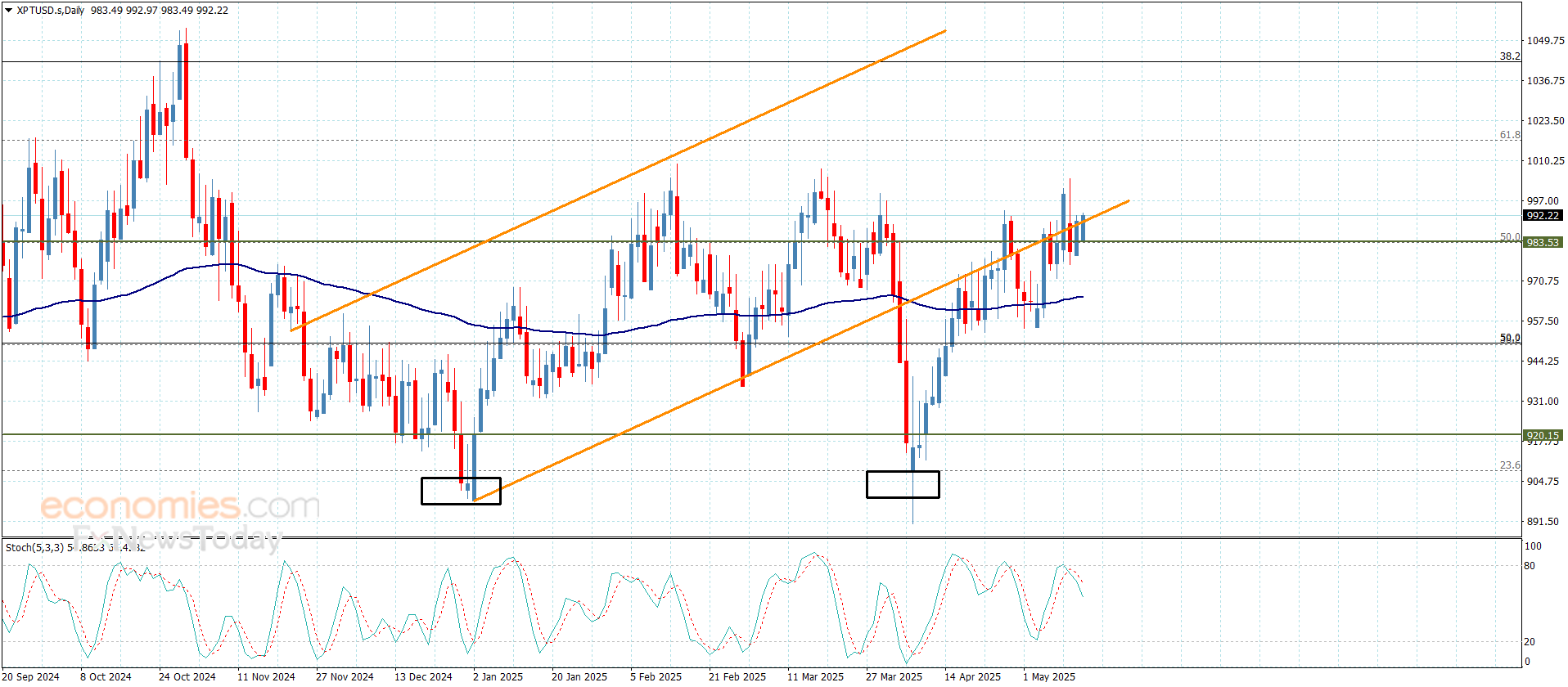
Task: Click the Stoch(5,3,3) indicator label
Action: click(34, 547)
